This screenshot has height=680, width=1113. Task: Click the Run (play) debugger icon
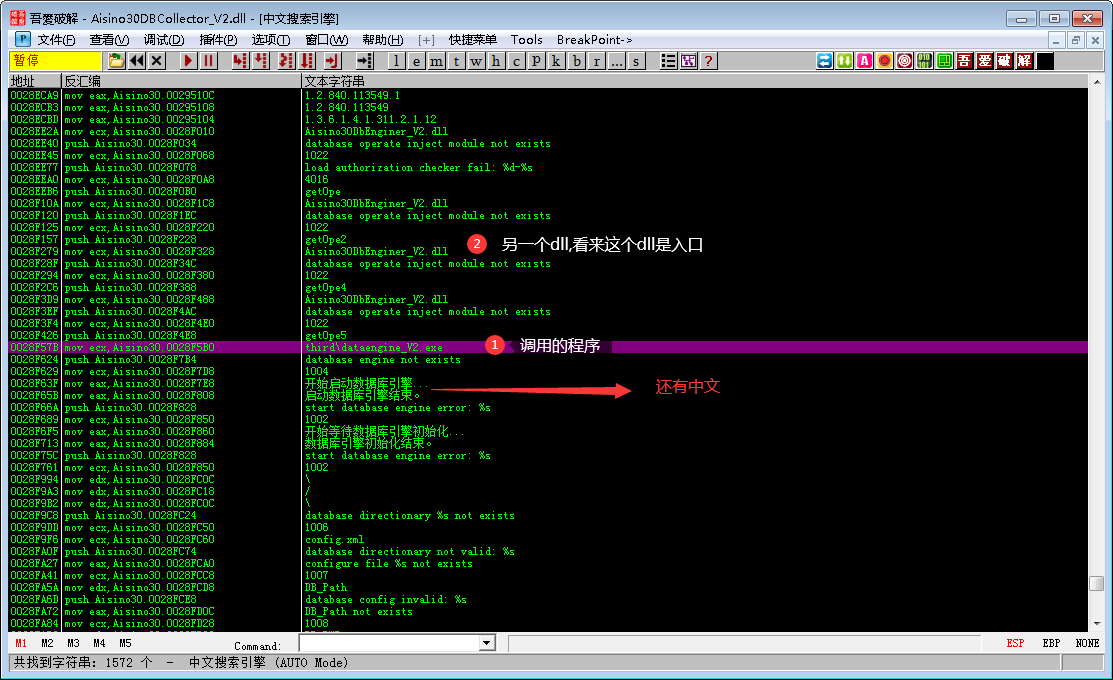(x=190, y=60)
